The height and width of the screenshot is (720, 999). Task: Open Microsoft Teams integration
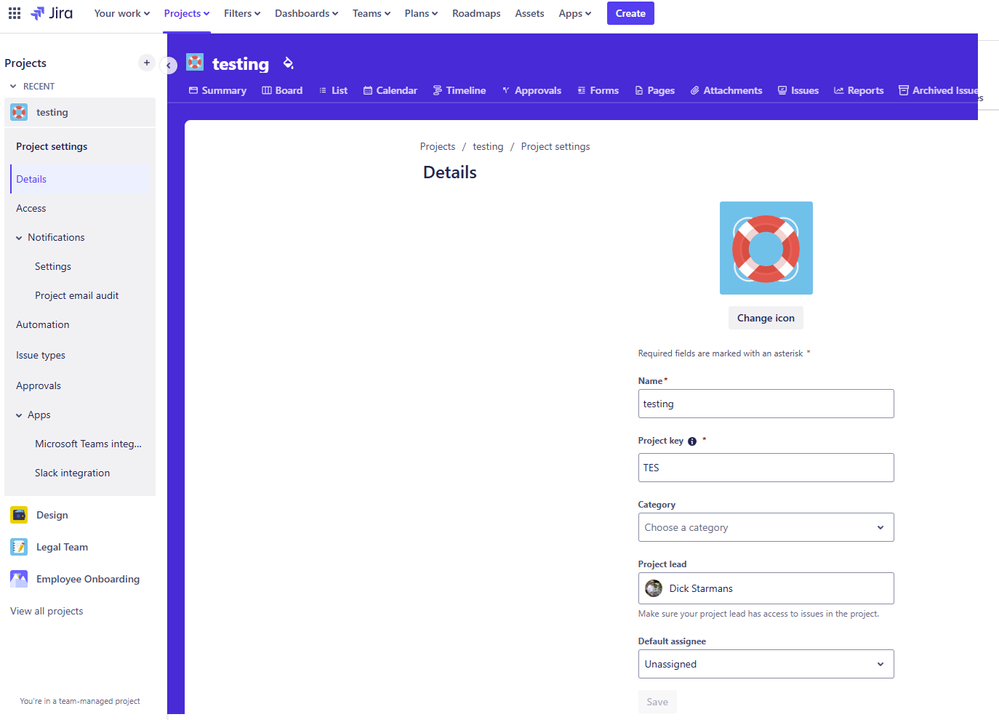(x=88, y=443)
